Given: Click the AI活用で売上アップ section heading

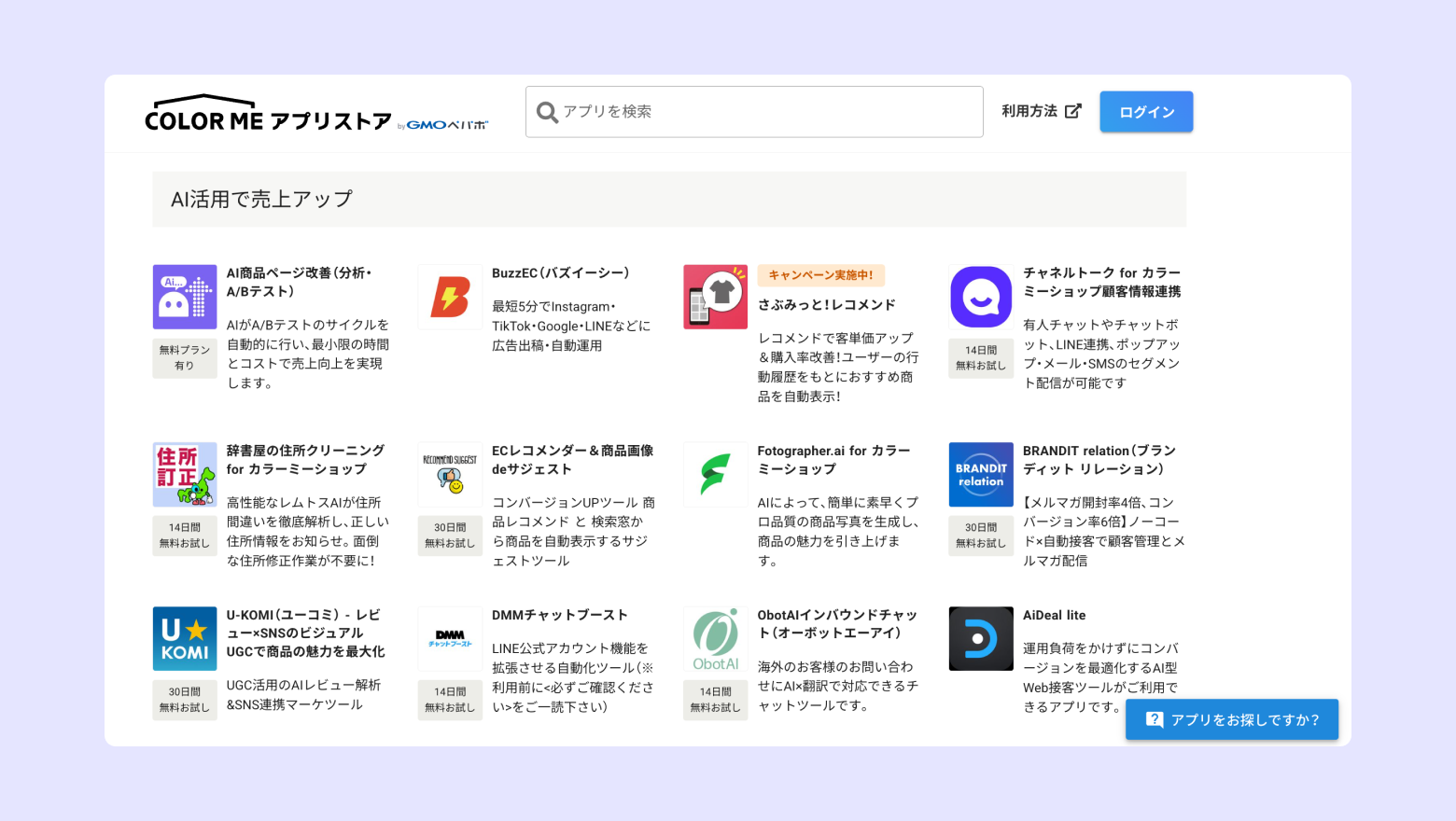Looking at the screenshot, I should click(669, 199).
